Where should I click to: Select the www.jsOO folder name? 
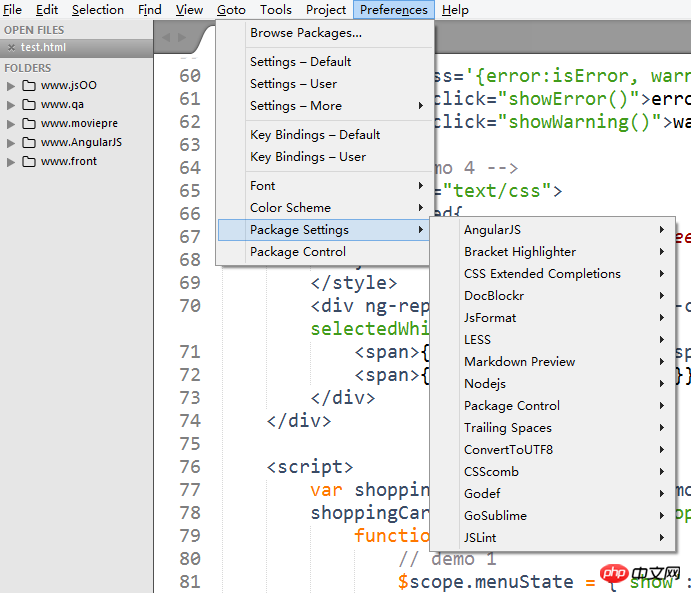click(69, 85)
